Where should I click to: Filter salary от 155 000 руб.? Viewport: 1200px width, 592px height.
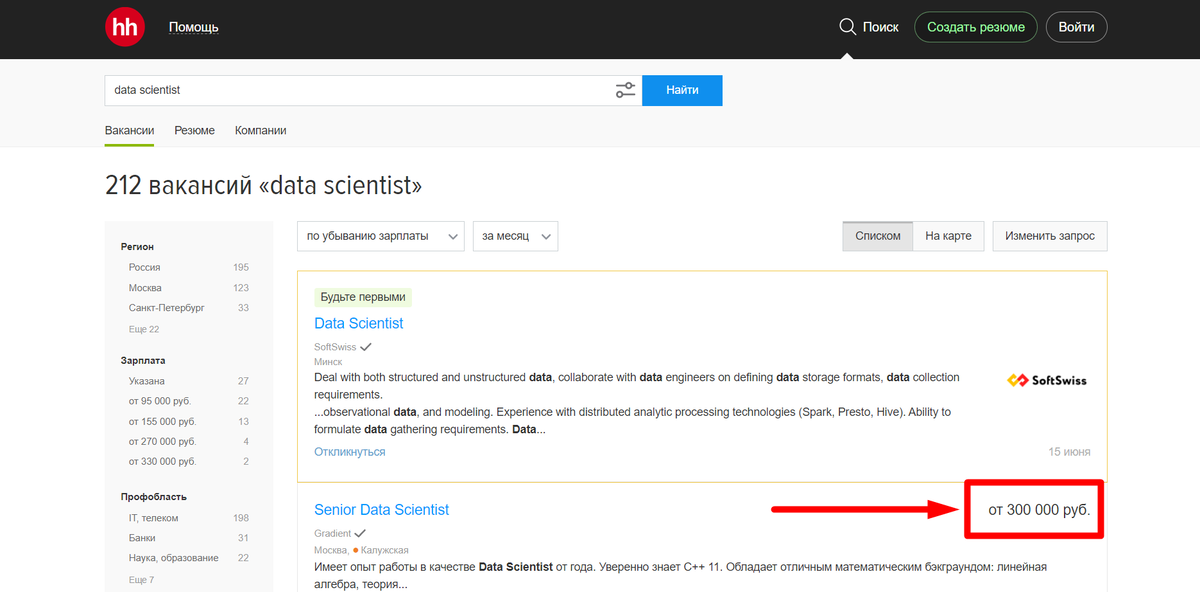click(162, 421)
